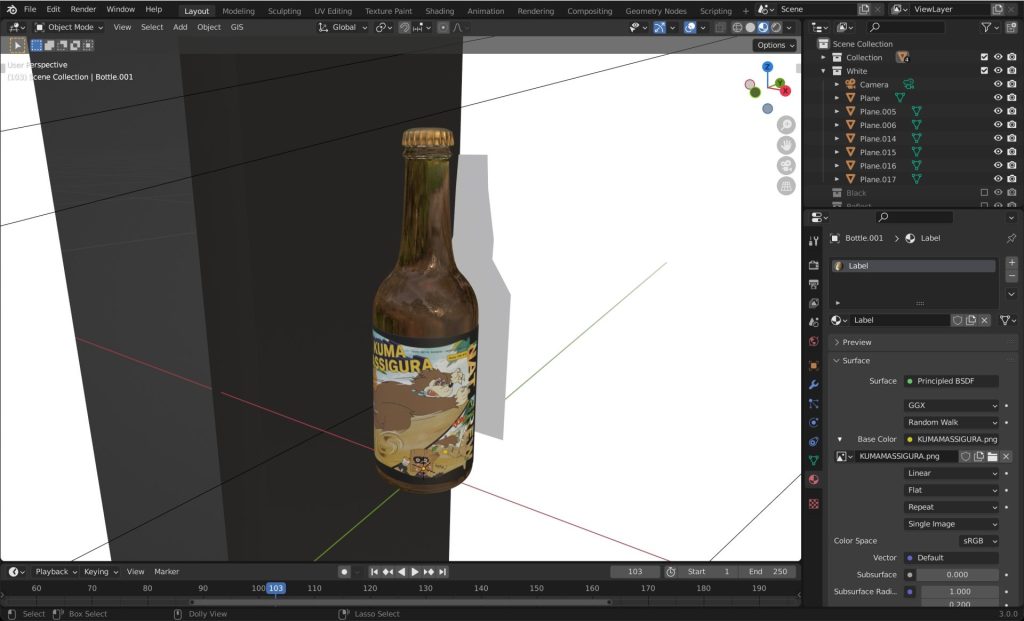Open the Object Mode dropdown
Image resolution: width=1024 pixels, height=621 pixels.
[x=69, y=27]
